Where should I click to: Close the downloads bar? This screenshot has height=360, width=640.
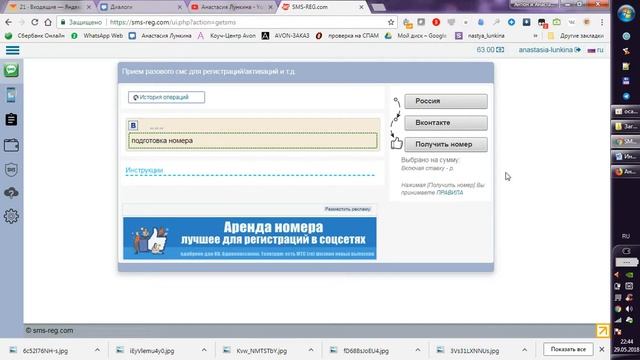602,349
